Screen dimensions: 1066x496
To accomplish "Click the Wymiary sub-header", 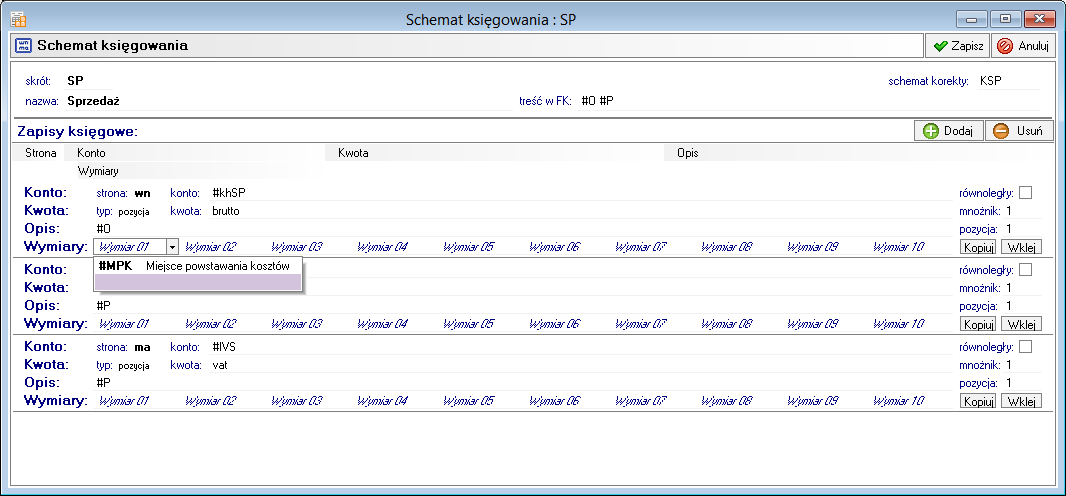I will (98, 171).
